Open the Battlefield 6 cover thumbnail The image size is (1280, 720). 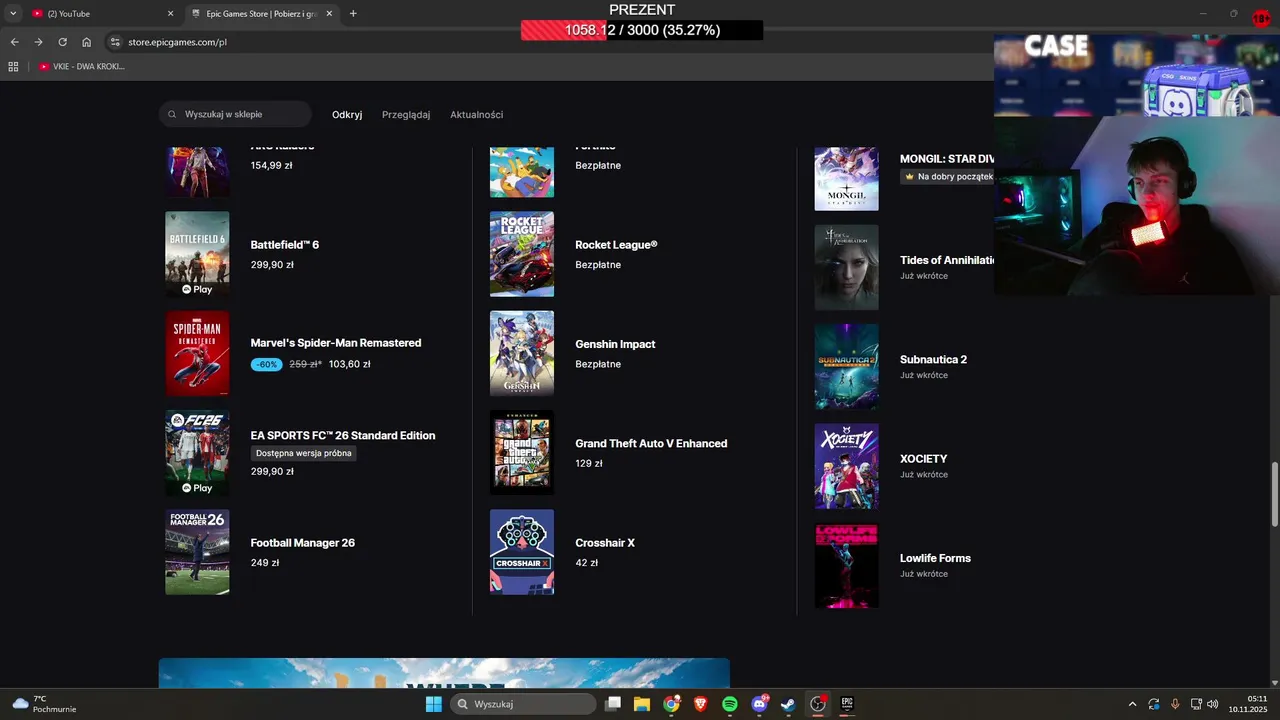(x=197, y=254)
